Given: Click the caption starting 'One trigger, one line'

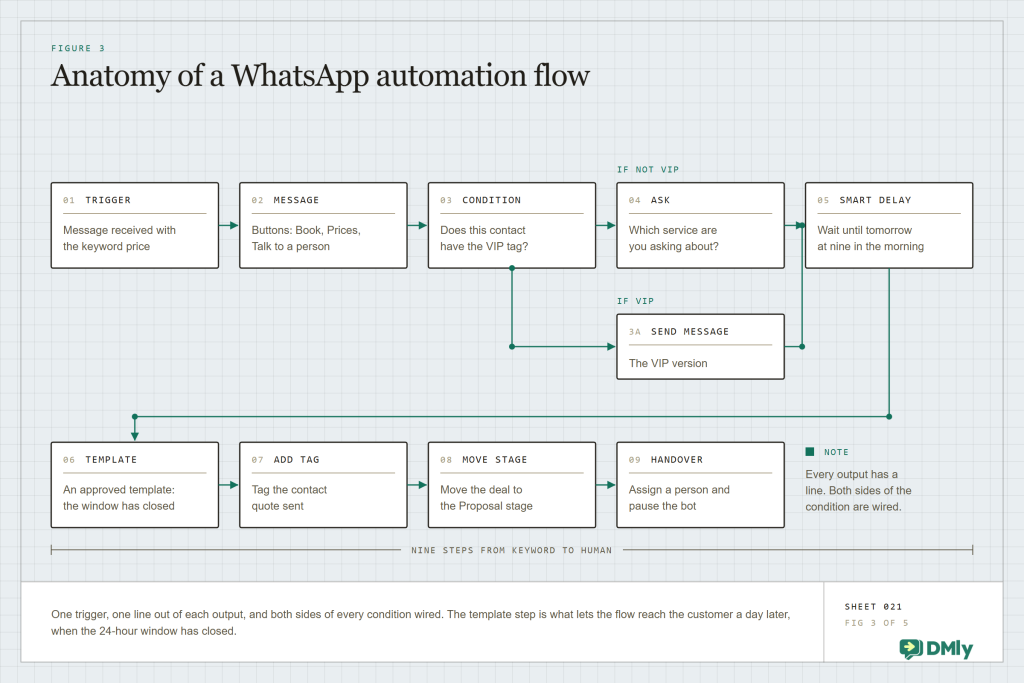Looking at the screenshot, I should tap(421, 622).
